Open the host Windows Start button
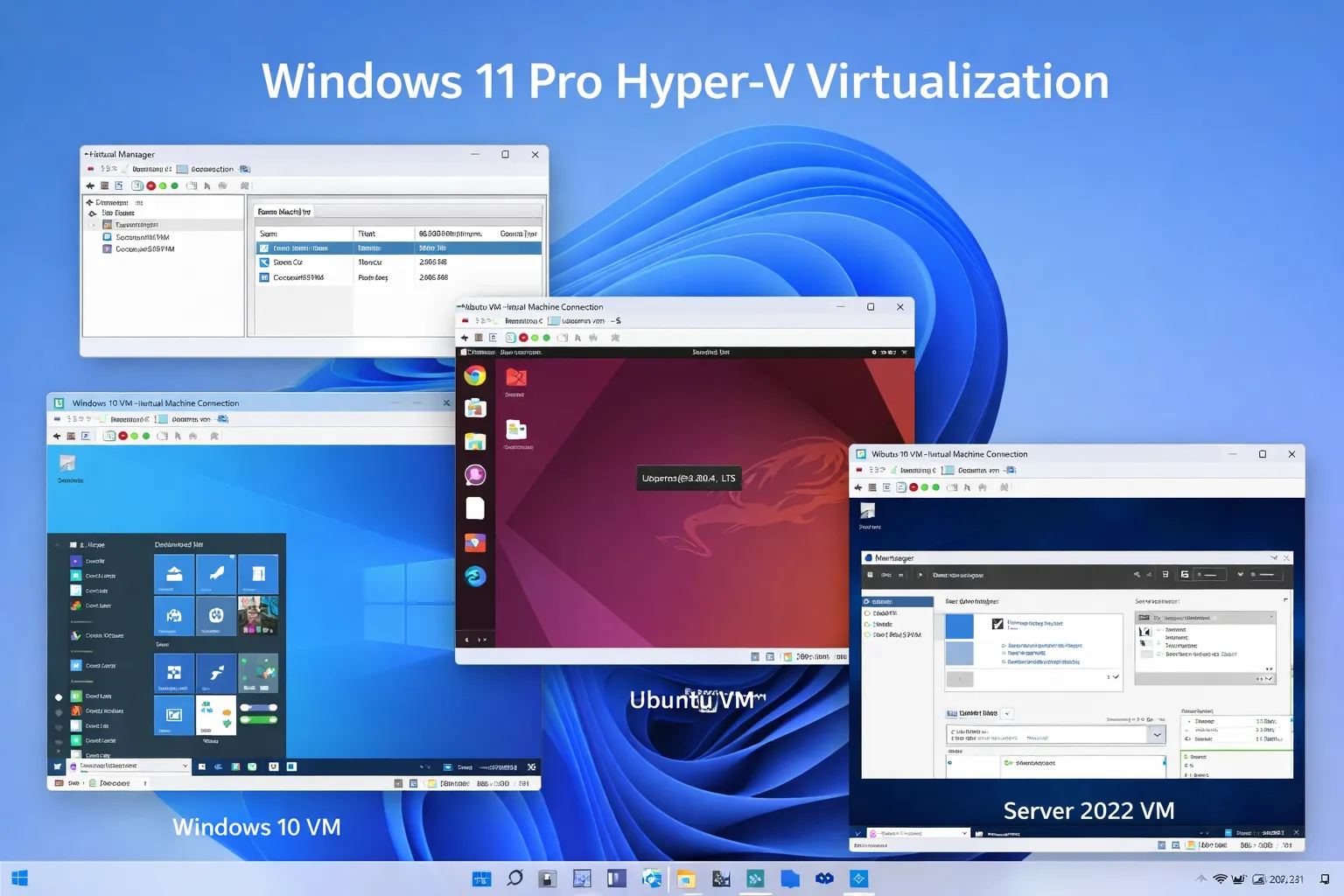The width and height of the screenshot is (1344, 896). [x=19, y=878]
